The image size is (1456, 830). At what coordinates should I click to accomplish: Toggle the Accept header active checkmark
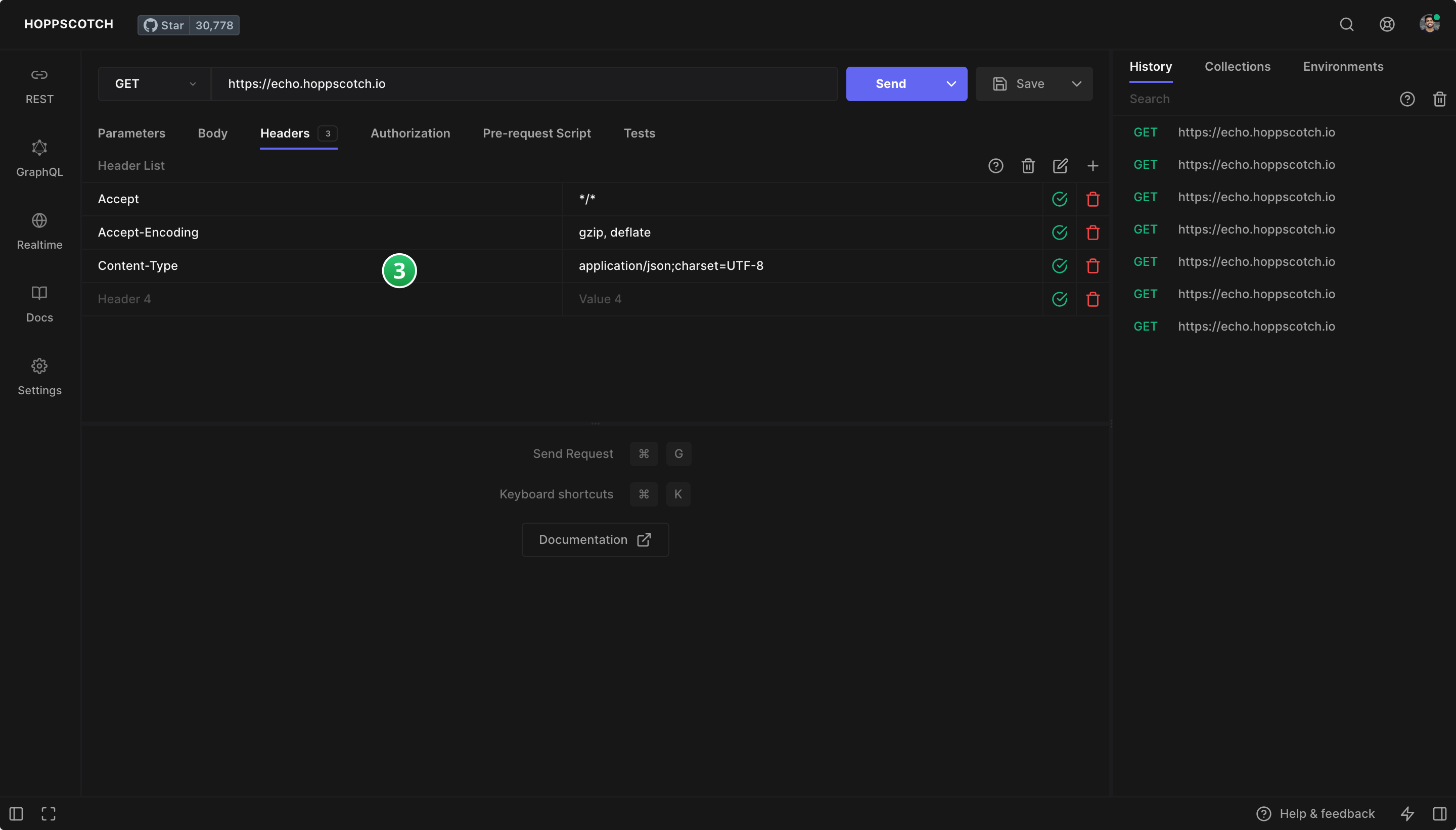click(1059, 199)
